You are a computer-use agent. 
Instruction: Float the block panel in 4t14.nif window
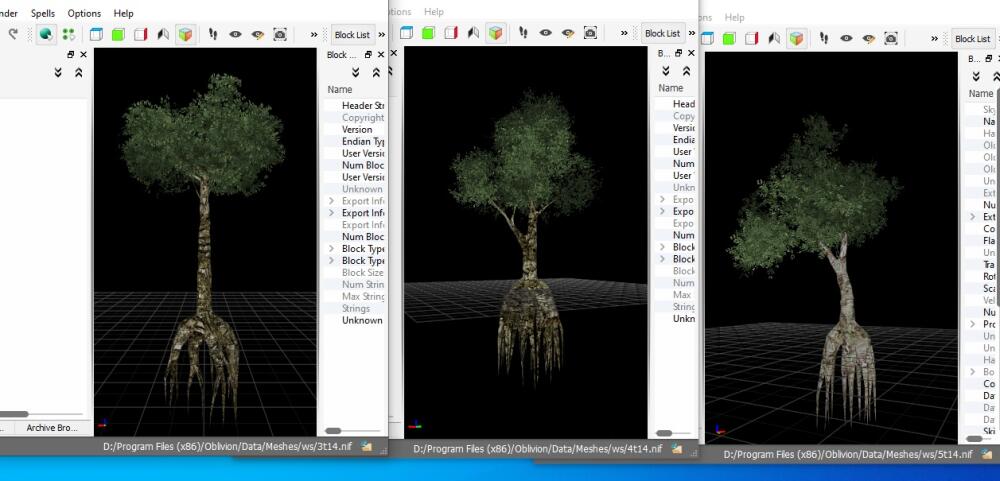point(679,54)
